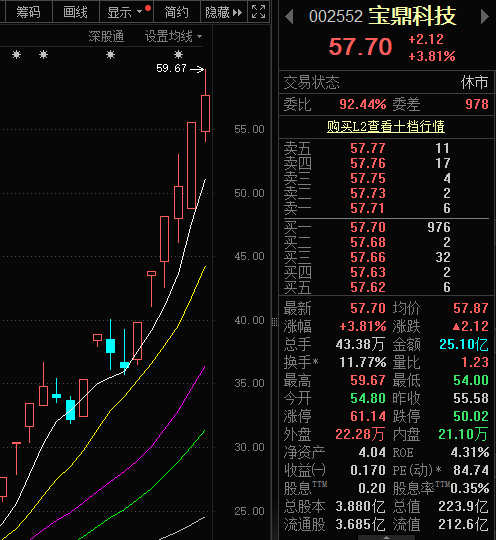Click 隐藏 to hide side panel

tap(224, 12)
